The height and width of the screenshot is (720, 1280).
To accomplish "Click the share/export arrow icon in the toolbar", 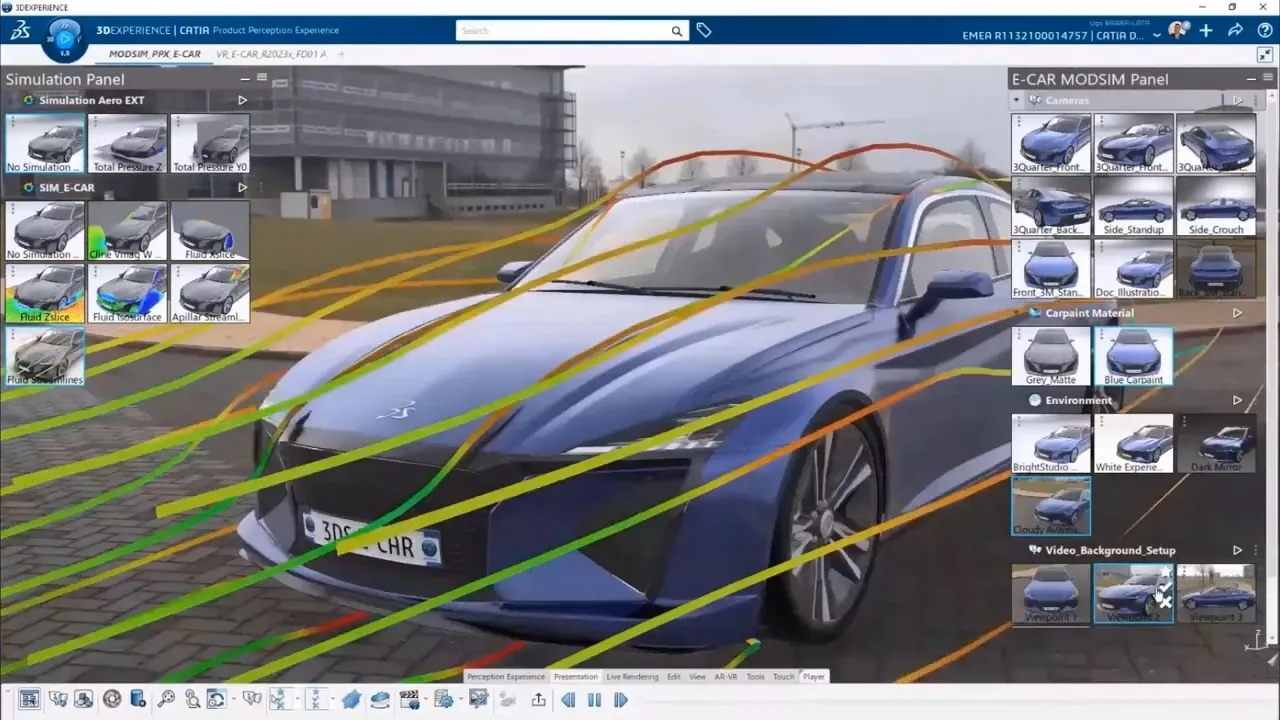I will 537,699.
